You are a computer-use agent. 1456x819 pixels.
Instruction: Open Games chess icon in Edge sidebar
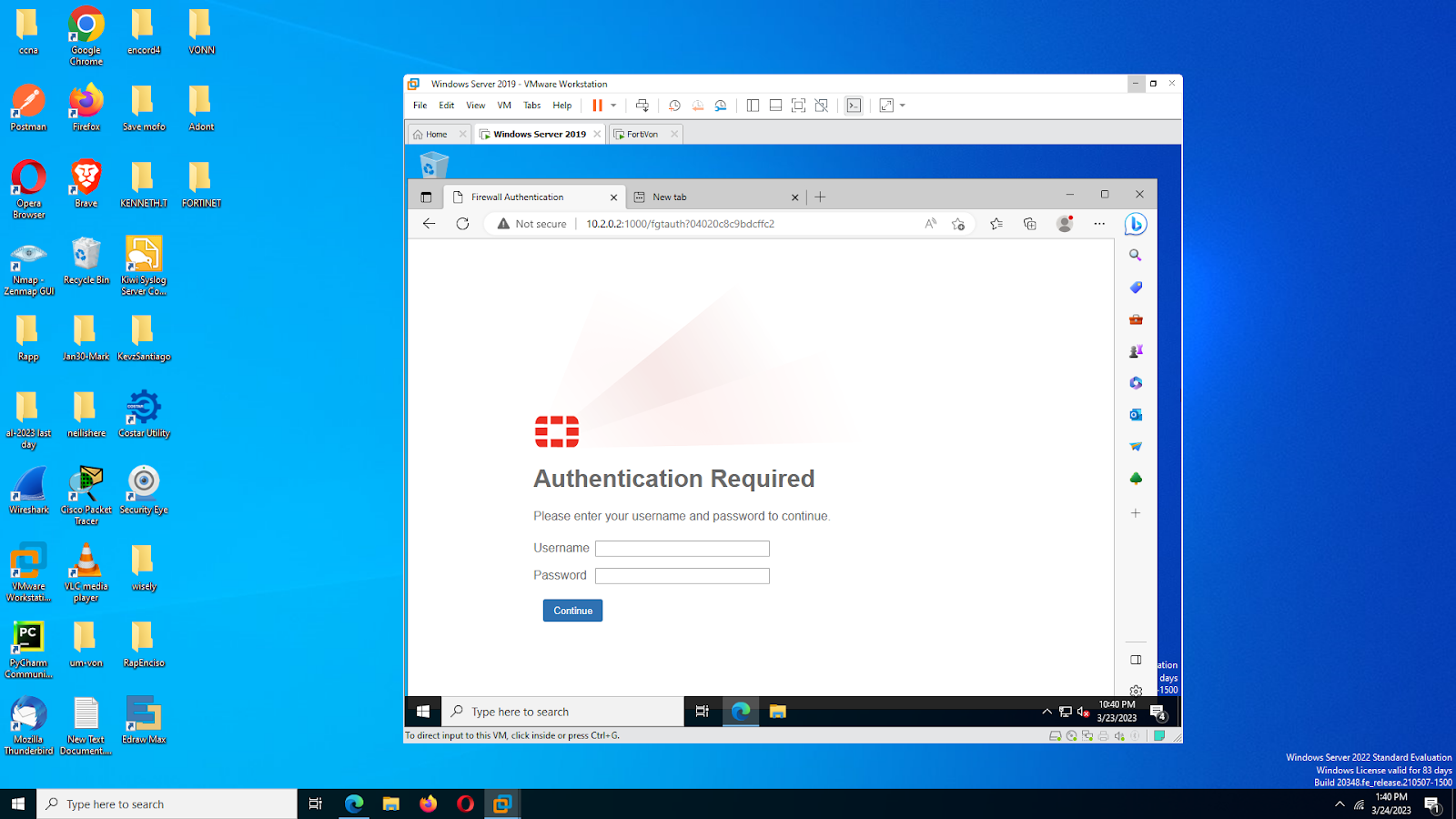tap(1136, 351)
